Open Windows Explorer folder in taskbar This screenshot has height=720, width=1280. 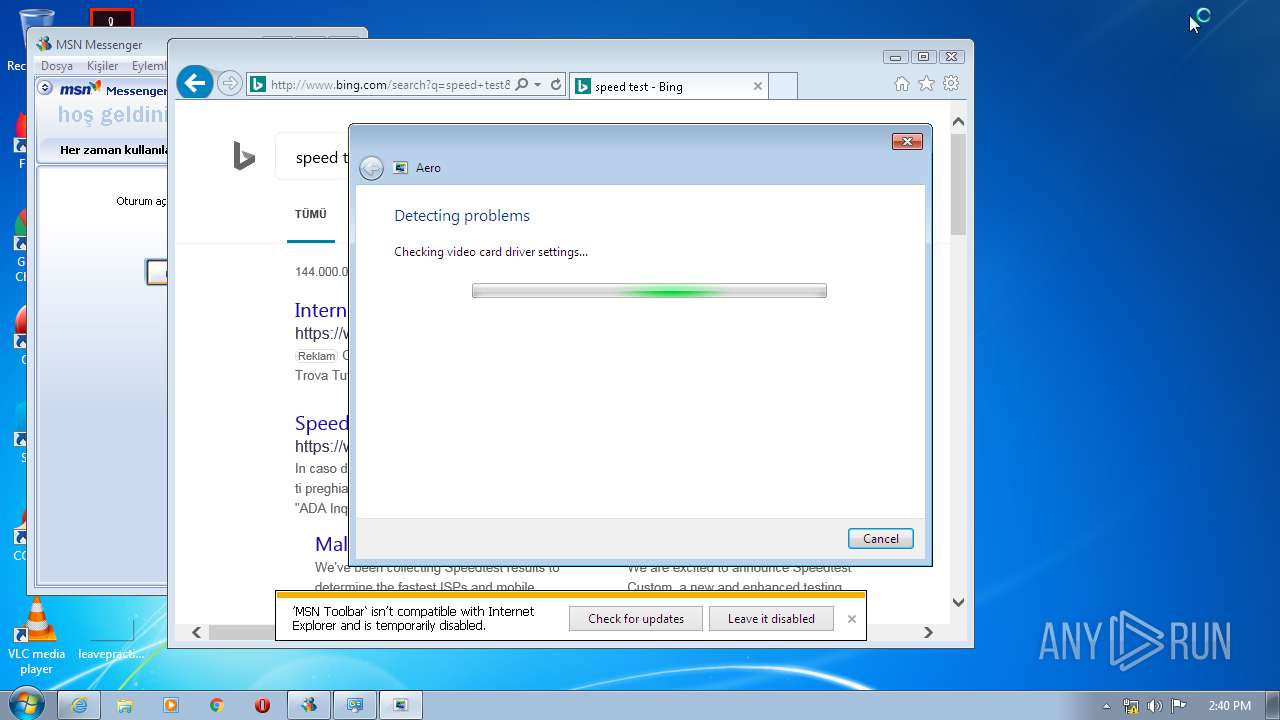pos(125,705)
